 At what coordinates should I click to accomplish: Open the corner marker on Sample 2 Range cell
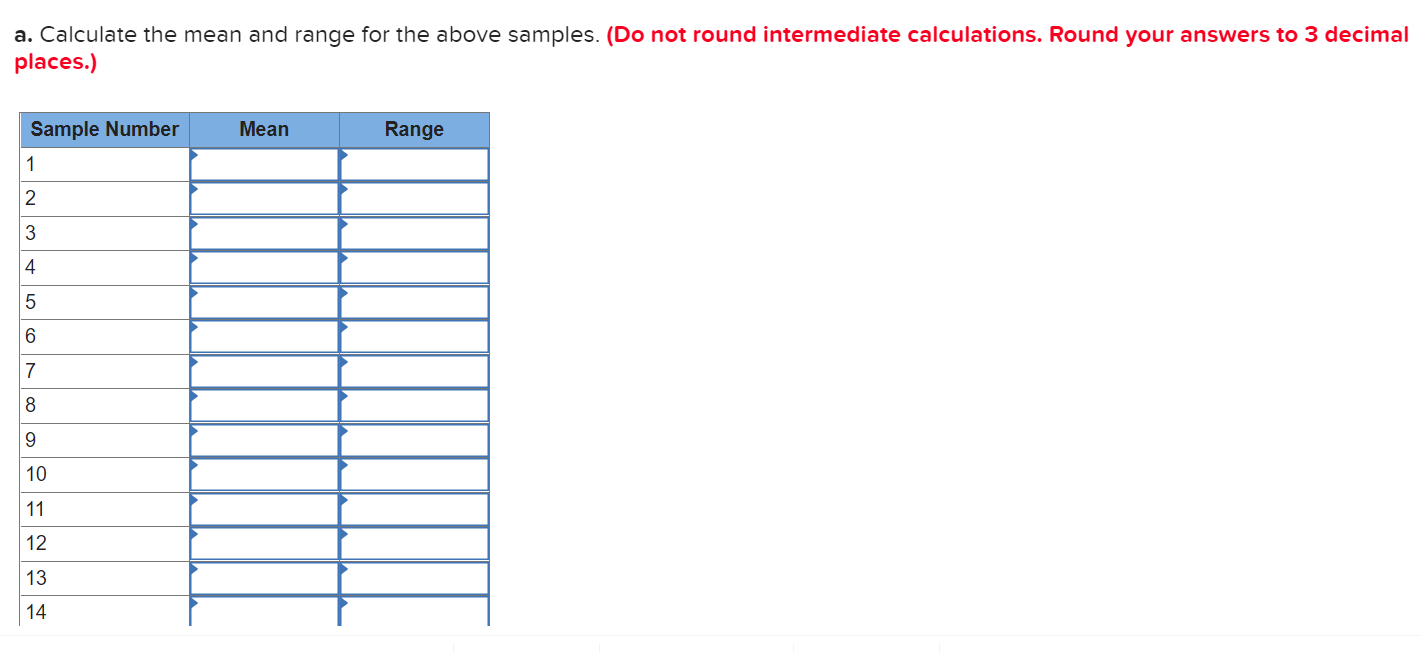pos(344,190)
